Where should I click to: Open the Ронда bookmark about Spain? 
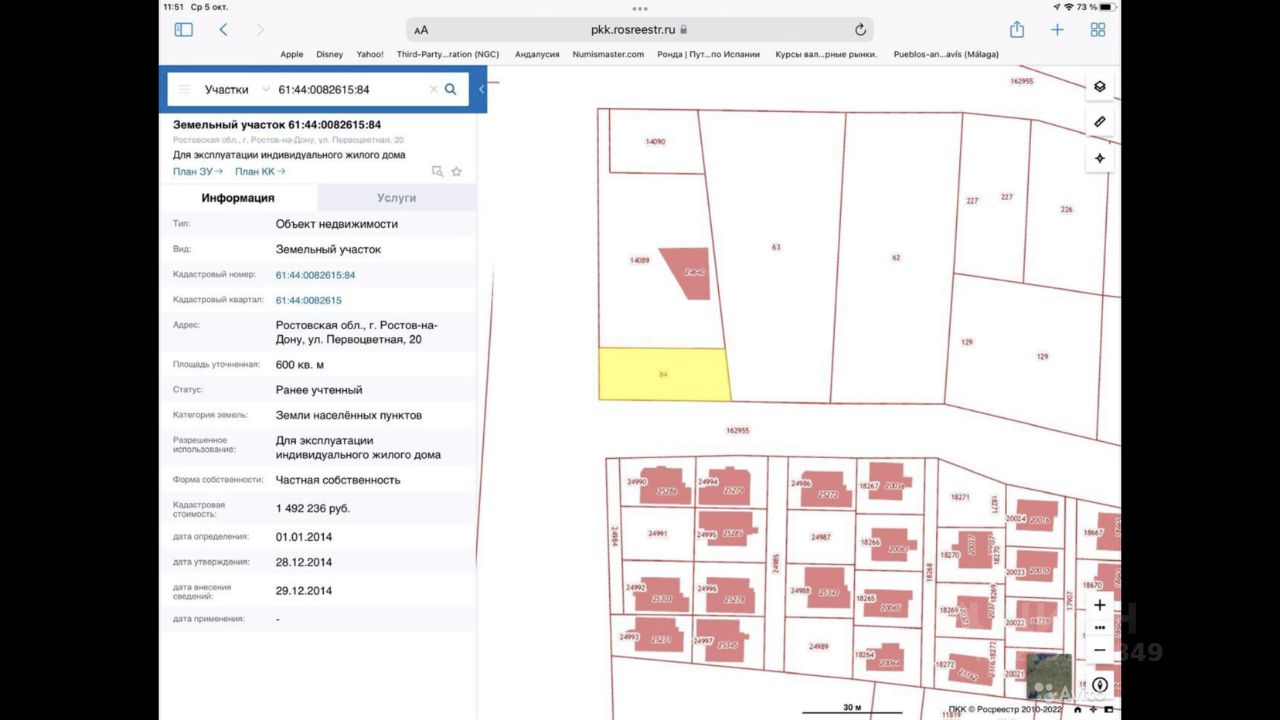[x=709, y=54]
